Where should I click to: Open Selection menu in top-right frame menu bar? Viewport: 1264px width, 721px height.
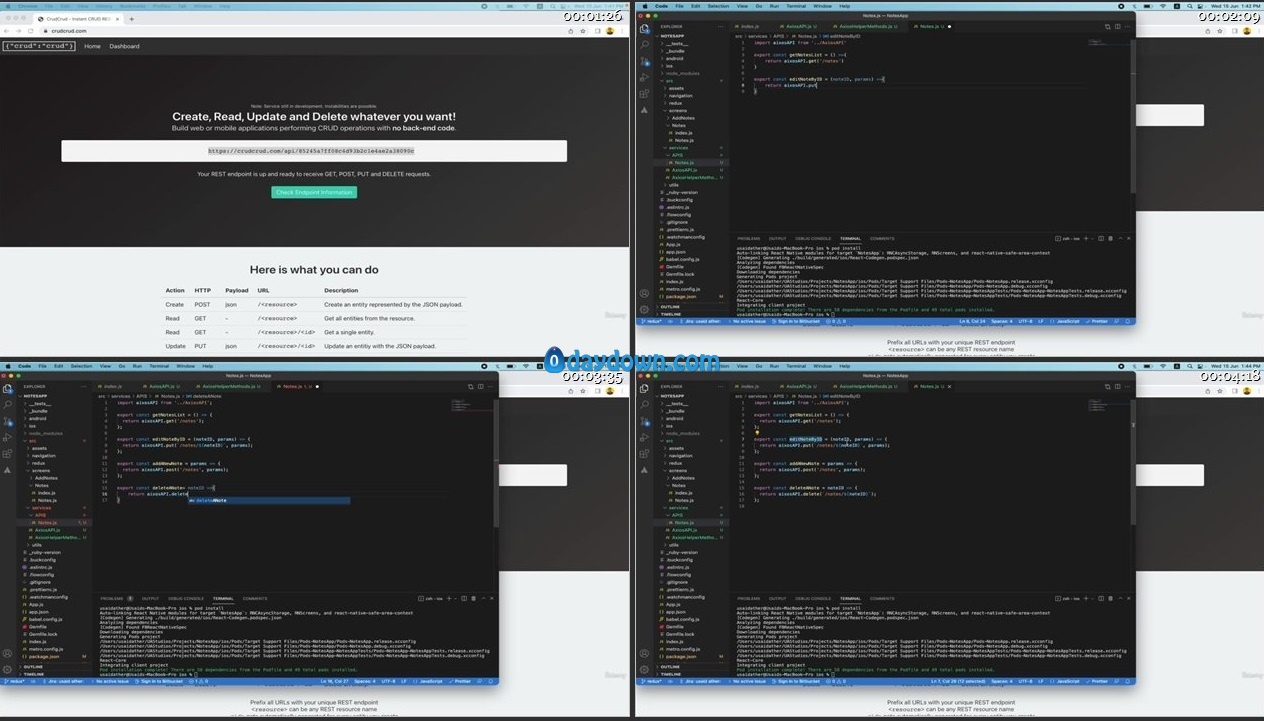click(719, 6)
